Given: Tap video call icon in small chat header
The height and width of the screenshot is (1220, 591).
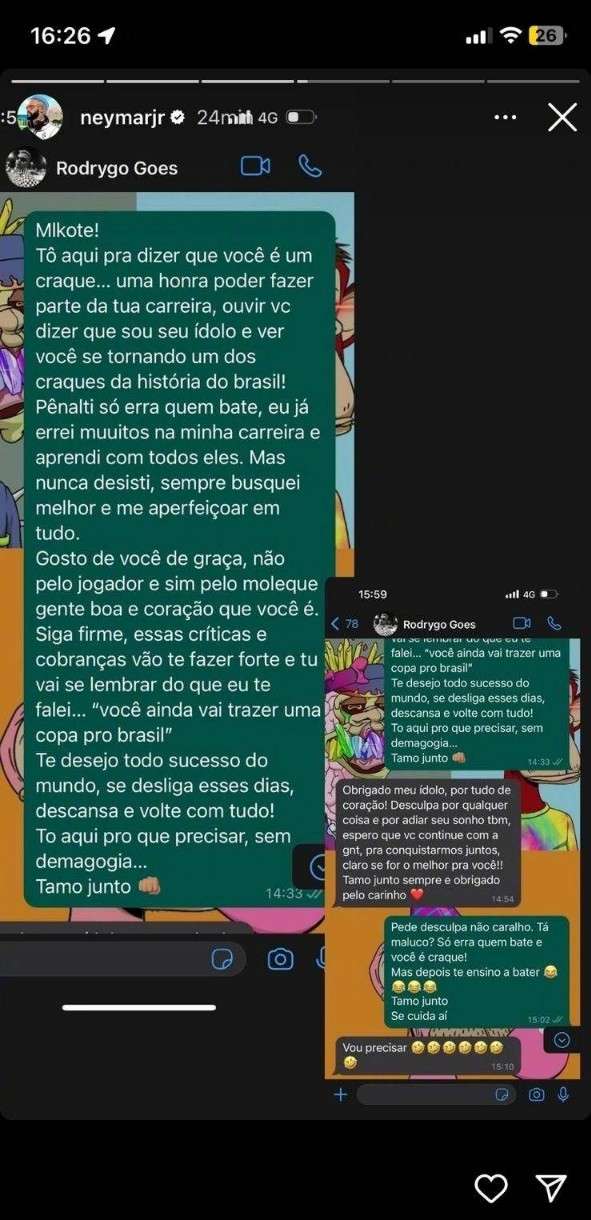Looking at the screenshot, I should pyautogui.click(x=521, y=623).
